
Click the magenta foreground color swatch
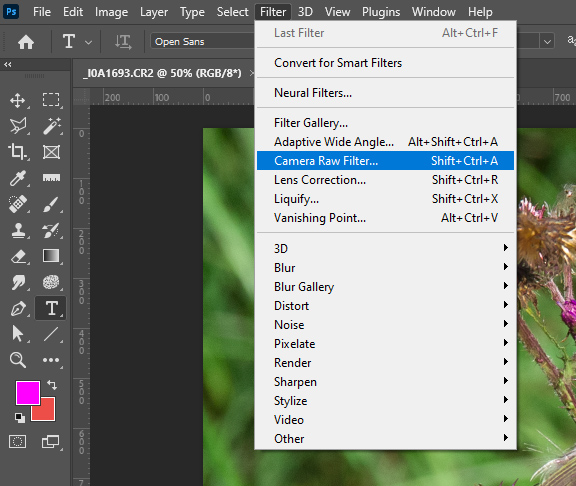pos(28,393)
